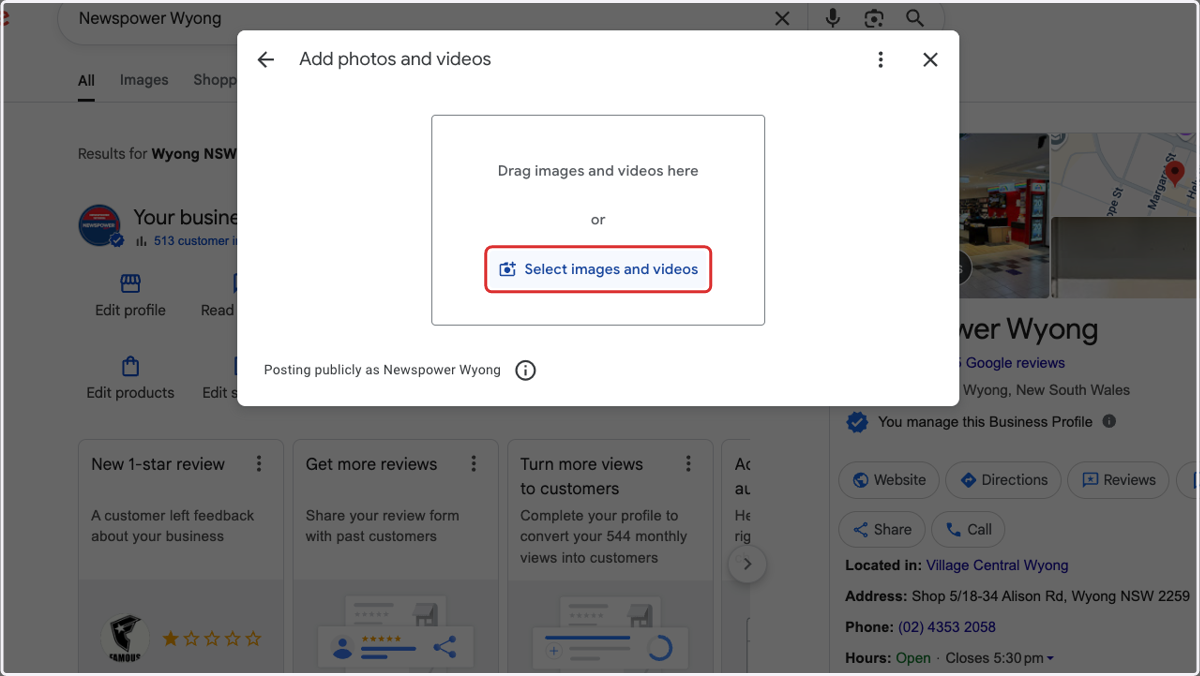
Task: Click the Directions button
Action: (x=1002, y=480)
